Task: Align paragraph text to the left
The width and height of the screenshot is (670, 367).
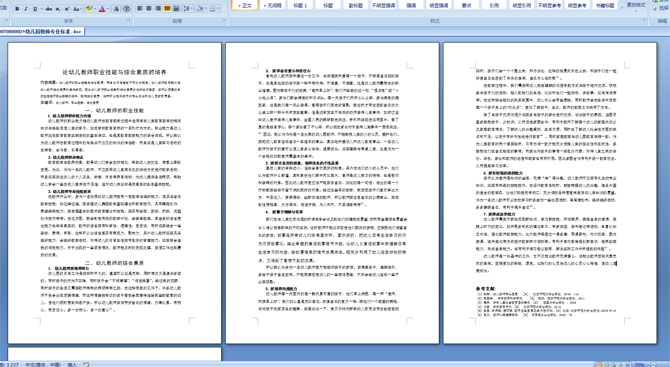Action: coord(140,9)
